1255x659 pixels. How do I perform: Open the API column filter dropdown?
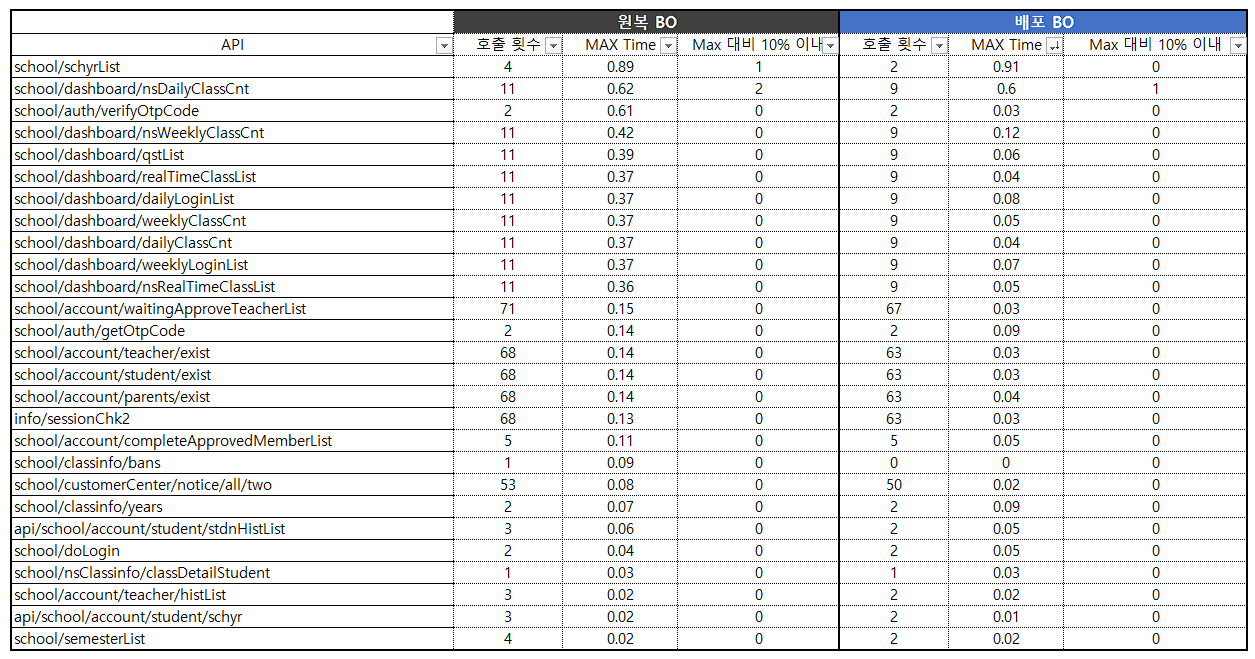[444, 46]
